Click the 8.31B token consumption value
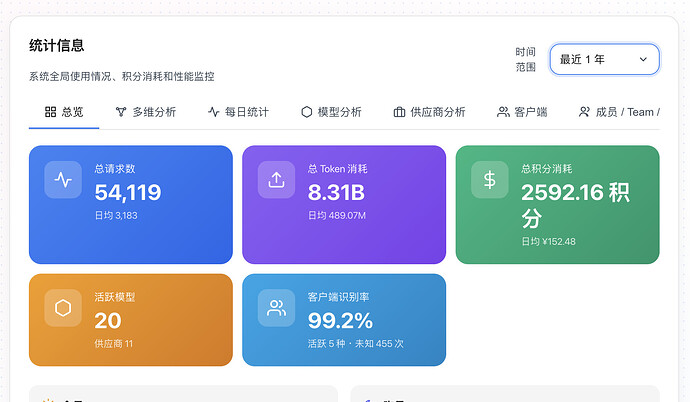The image size is (690, 402). [x=336, y=192]
